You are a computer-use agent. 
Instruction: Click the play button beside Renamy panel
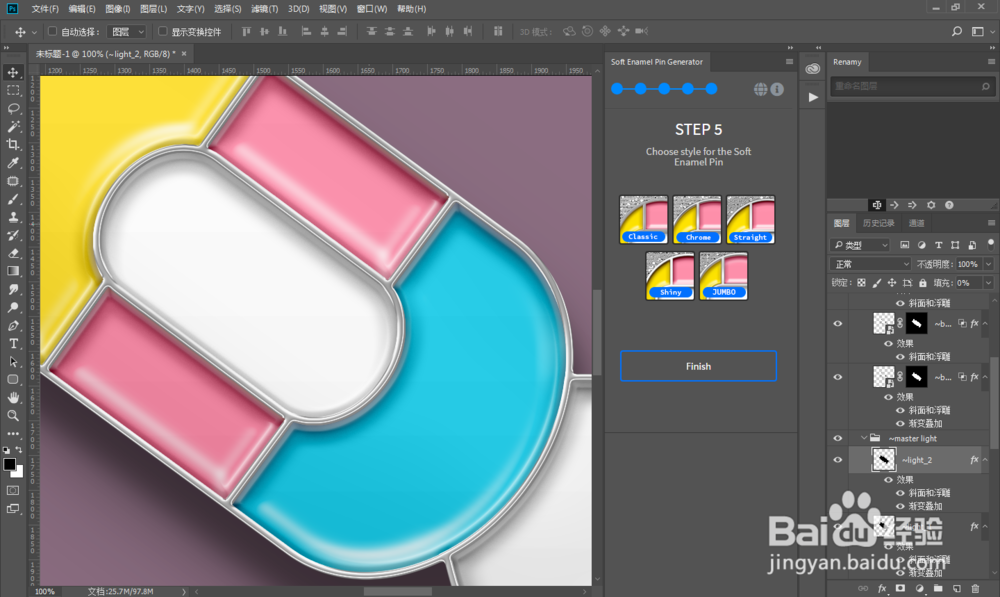pos(812,97)
